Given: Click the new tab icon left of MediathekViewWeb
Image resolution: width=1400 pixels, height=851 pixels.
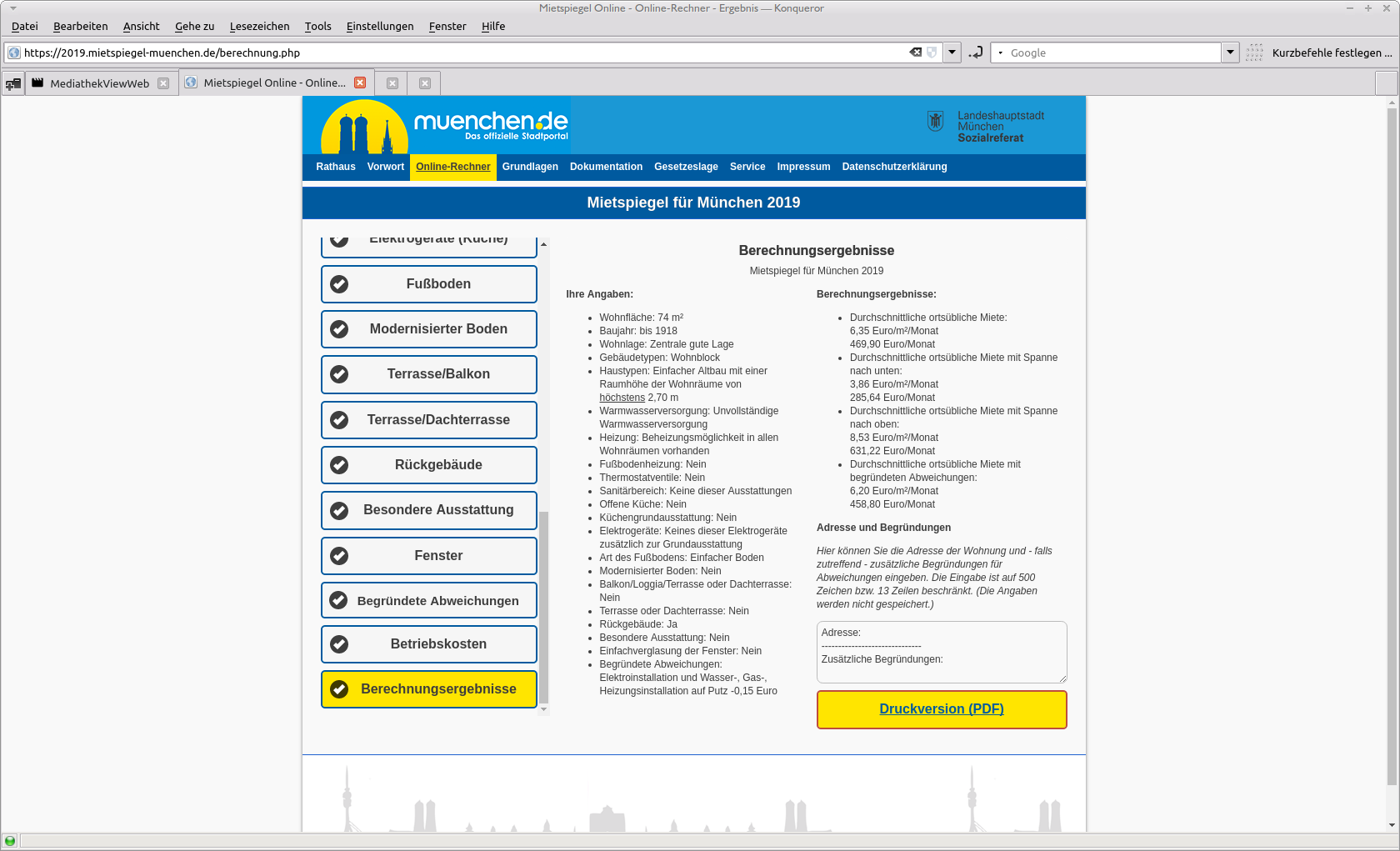Looking at the screenshot, I should coord(12,83).
